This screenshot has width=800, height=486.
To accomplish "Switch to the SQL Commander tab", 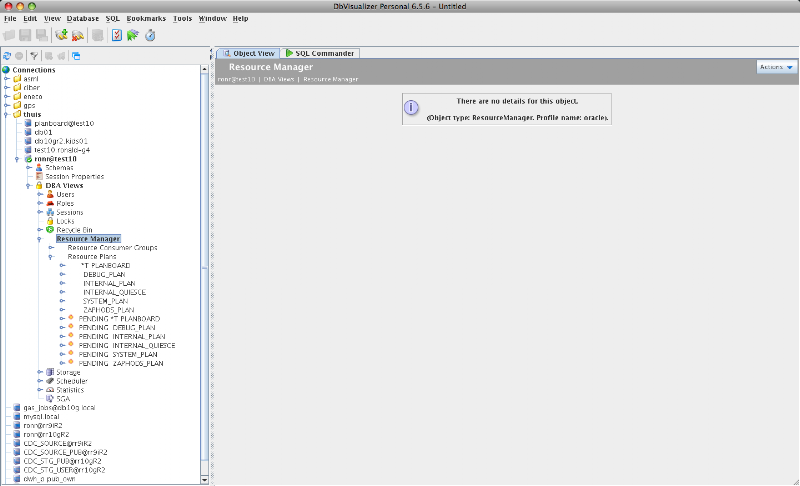I will coord(320,53).
